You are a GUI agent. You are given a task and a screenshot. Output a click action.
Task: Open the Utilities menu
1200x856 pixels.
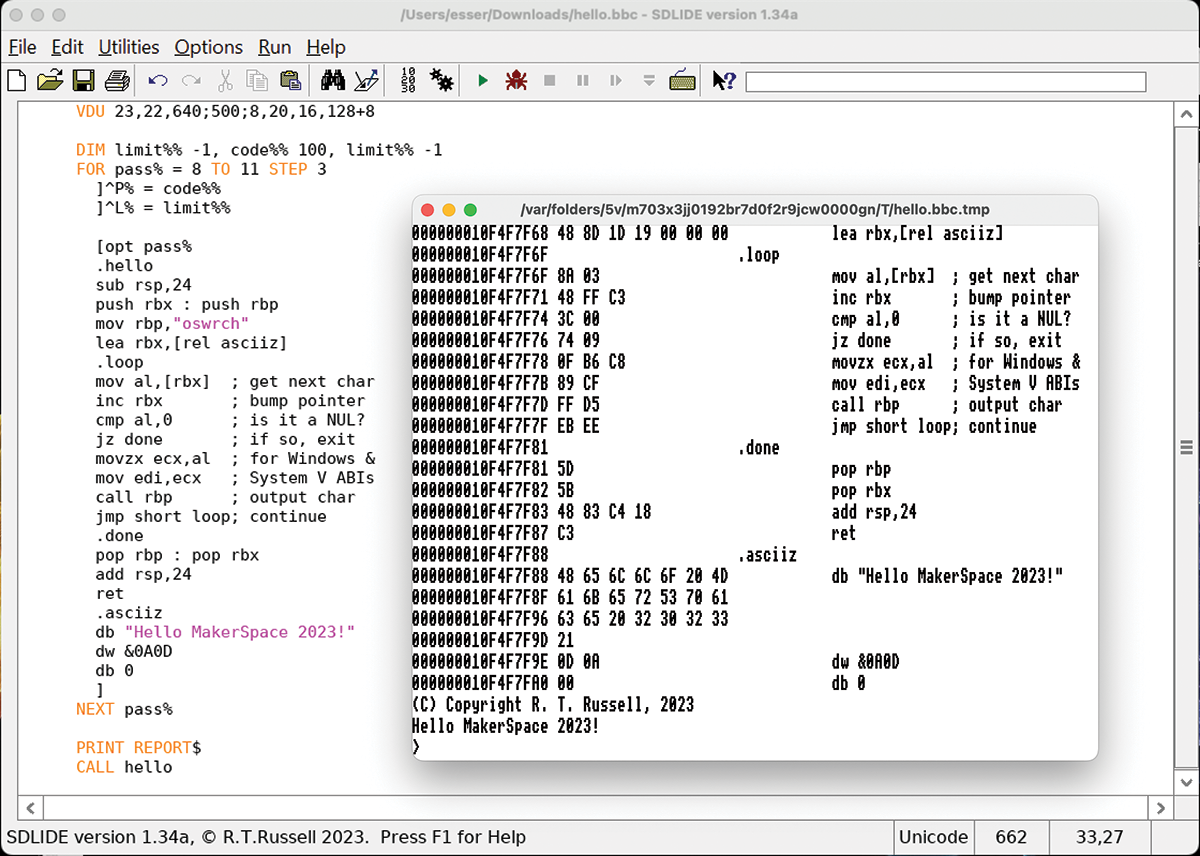click(128, 47)
